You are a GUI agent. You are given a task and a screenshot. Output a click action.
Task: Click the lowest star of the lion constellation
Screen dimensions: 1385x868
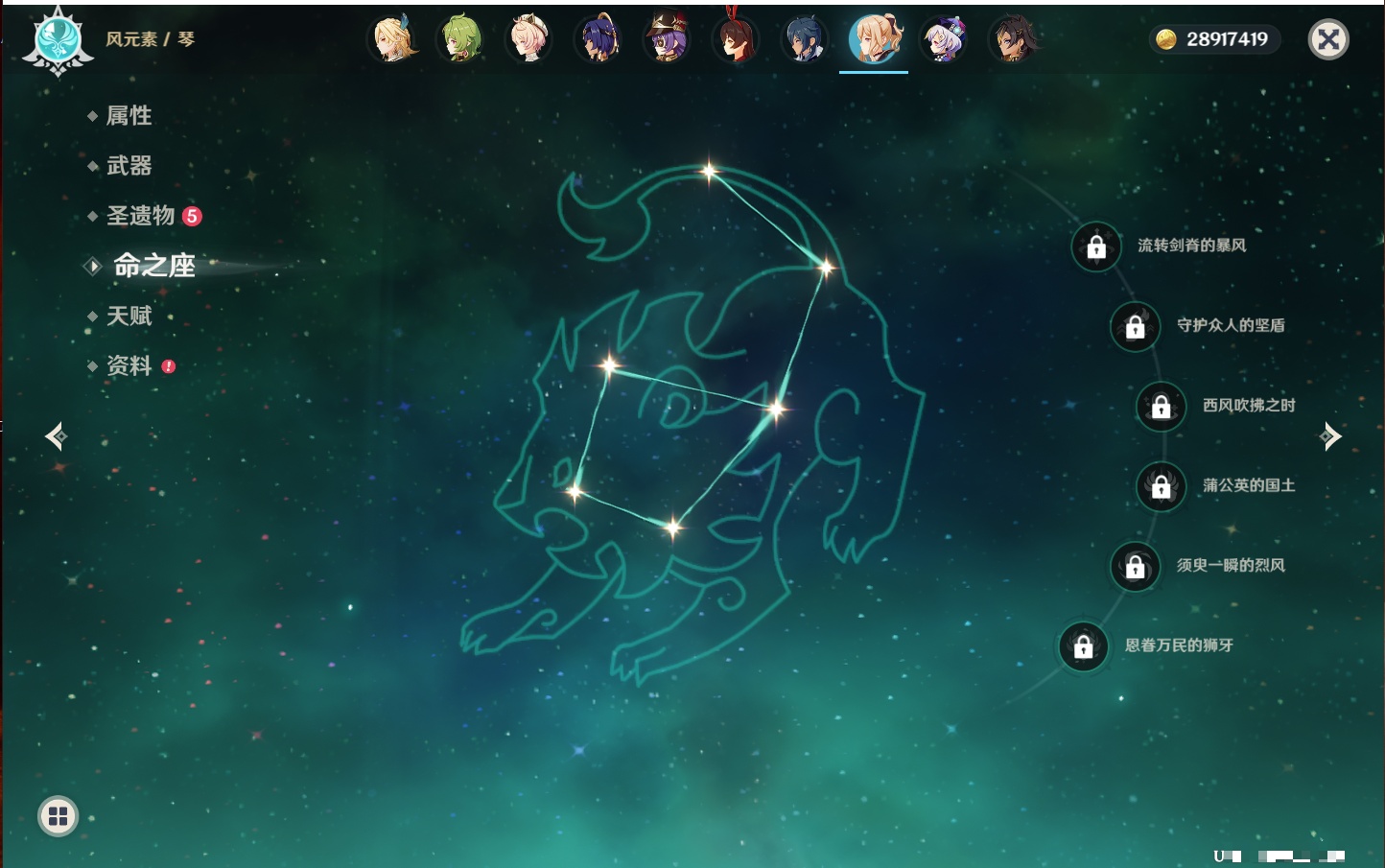click(x=673, y=526)
